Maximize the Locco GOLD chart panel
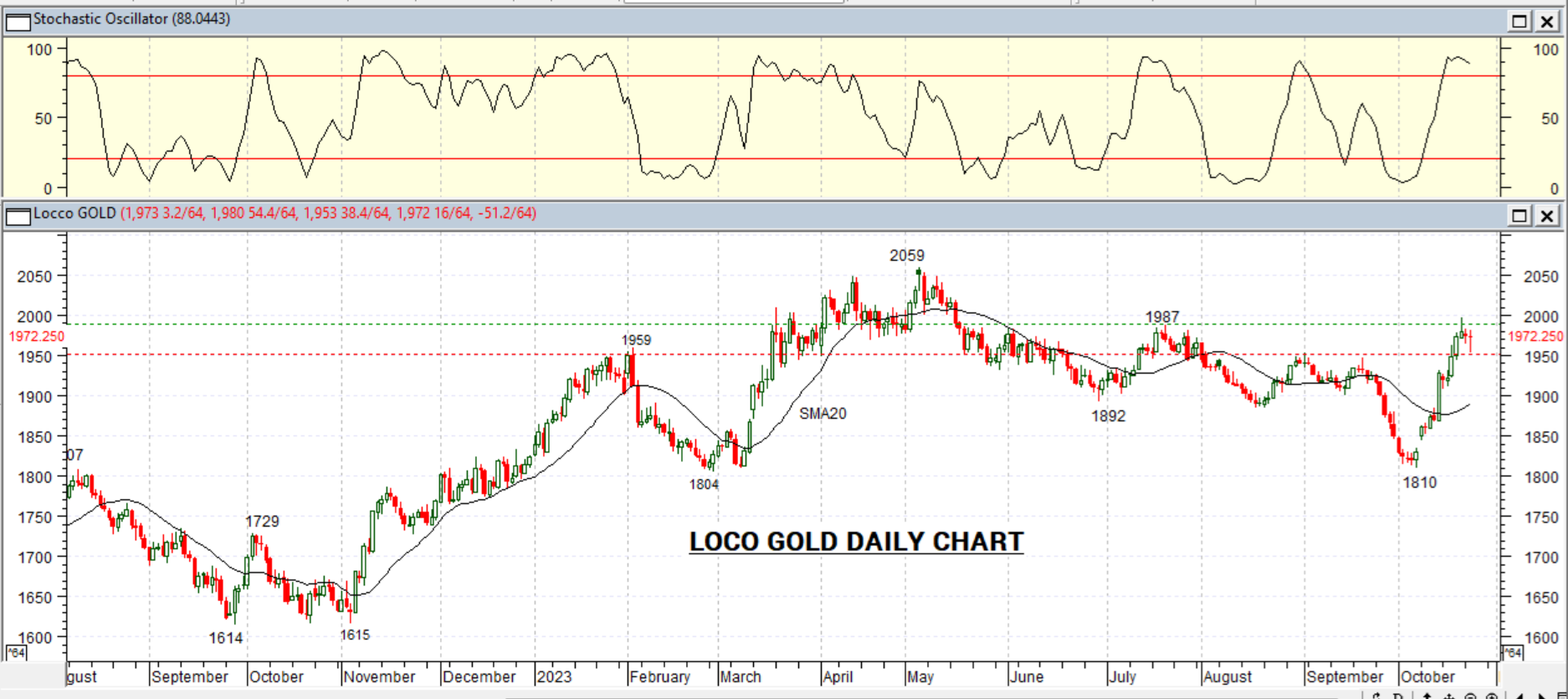Image resolution: width=1568 pixels, height=699 pixels. pos(1519,216)
